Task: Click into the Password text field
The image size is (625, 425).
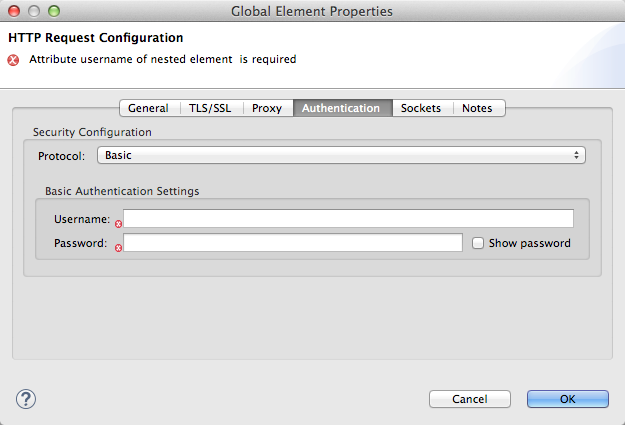Action: (x=292, y=243)
